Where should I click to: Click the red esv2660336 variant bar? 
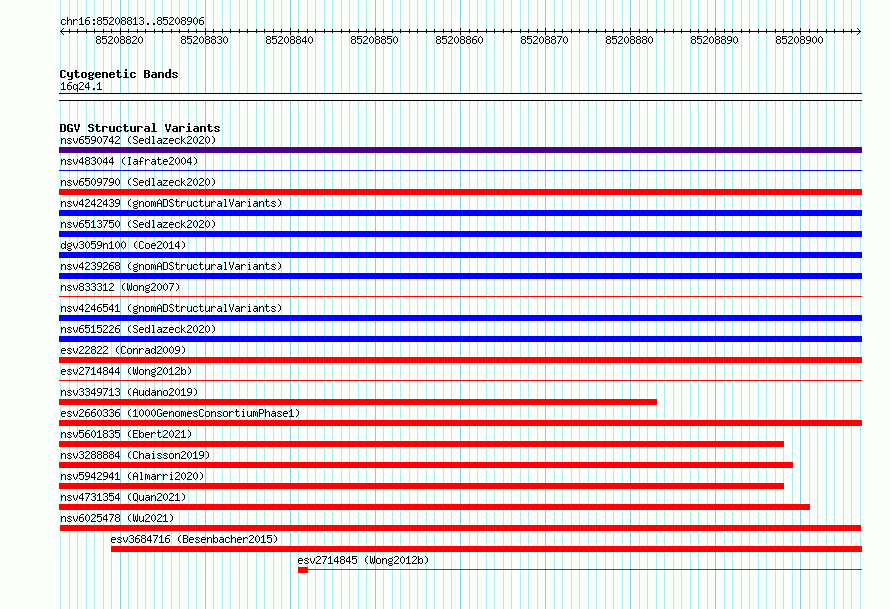tap(460, 423)
